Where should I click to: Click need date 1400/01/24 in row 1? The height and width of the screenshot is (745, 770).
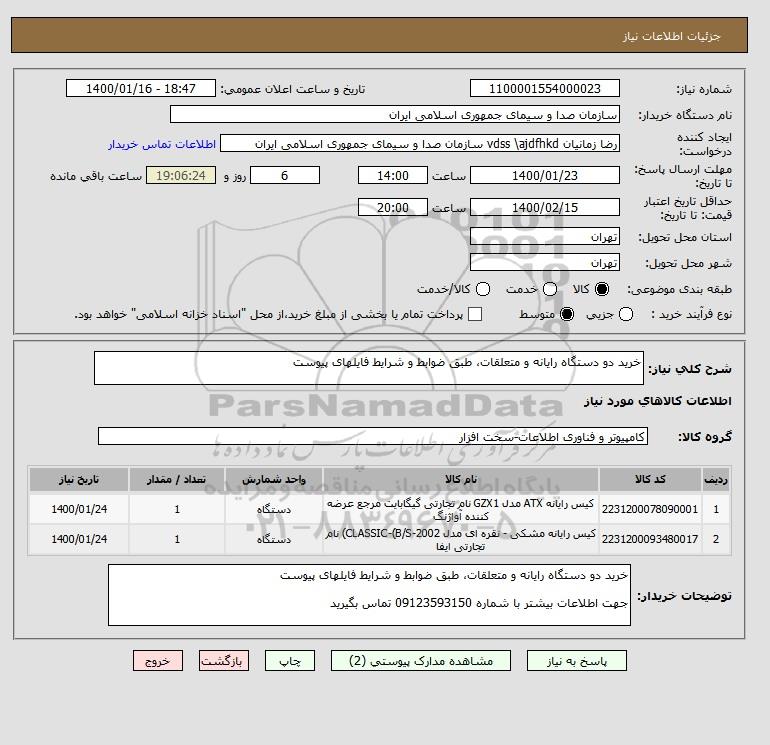coord(79,509)
